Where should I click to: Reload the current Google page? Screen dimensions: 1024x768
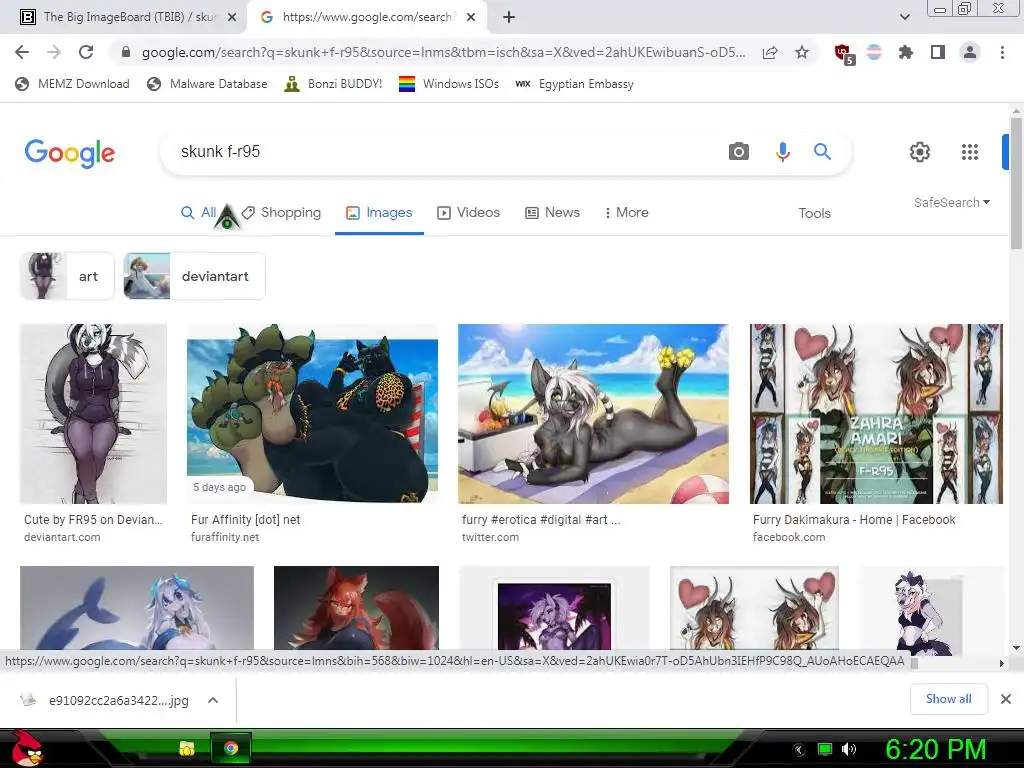tap(86, 52)
